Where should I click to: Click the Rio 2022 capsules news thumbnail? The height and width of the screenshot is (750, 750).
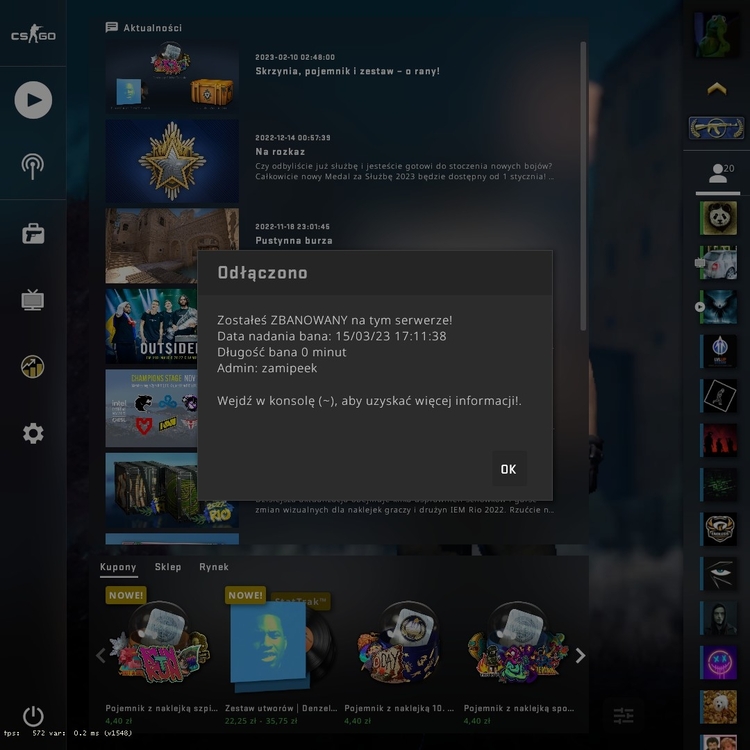click(172, 491)
